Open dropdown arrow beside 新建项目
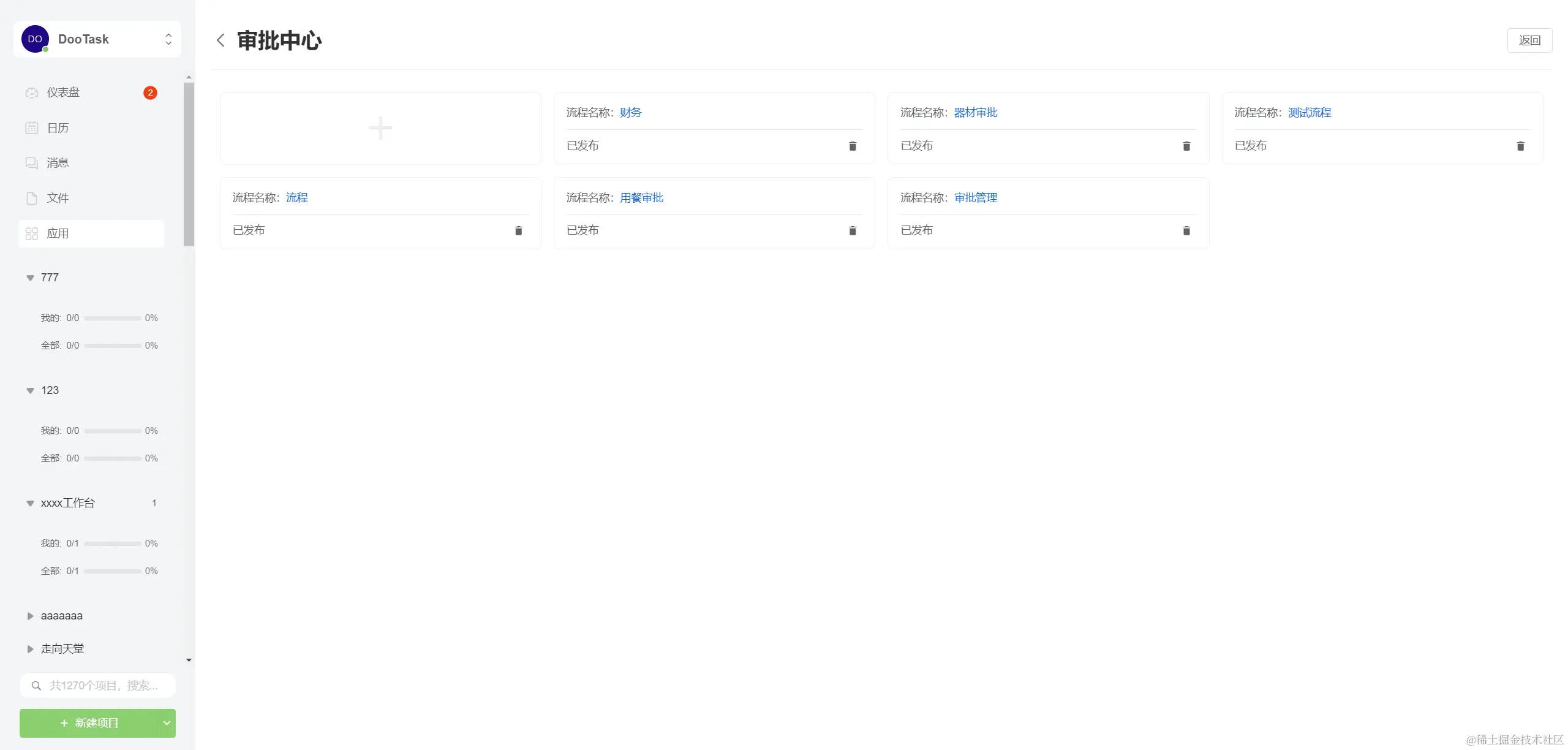Screen dimensions: 1568x750 click(x=167, y=723)
